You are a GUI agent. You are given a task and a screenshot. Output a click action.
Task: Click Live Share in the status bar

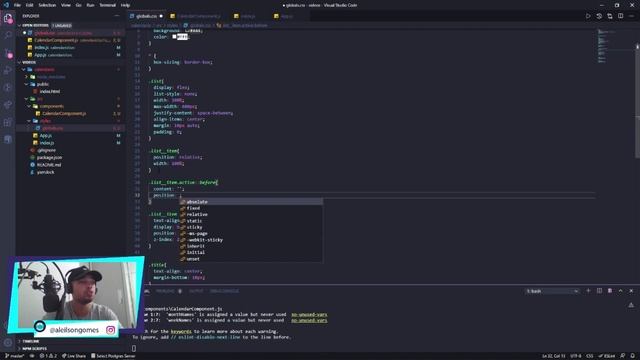click(x=74, y=356)
